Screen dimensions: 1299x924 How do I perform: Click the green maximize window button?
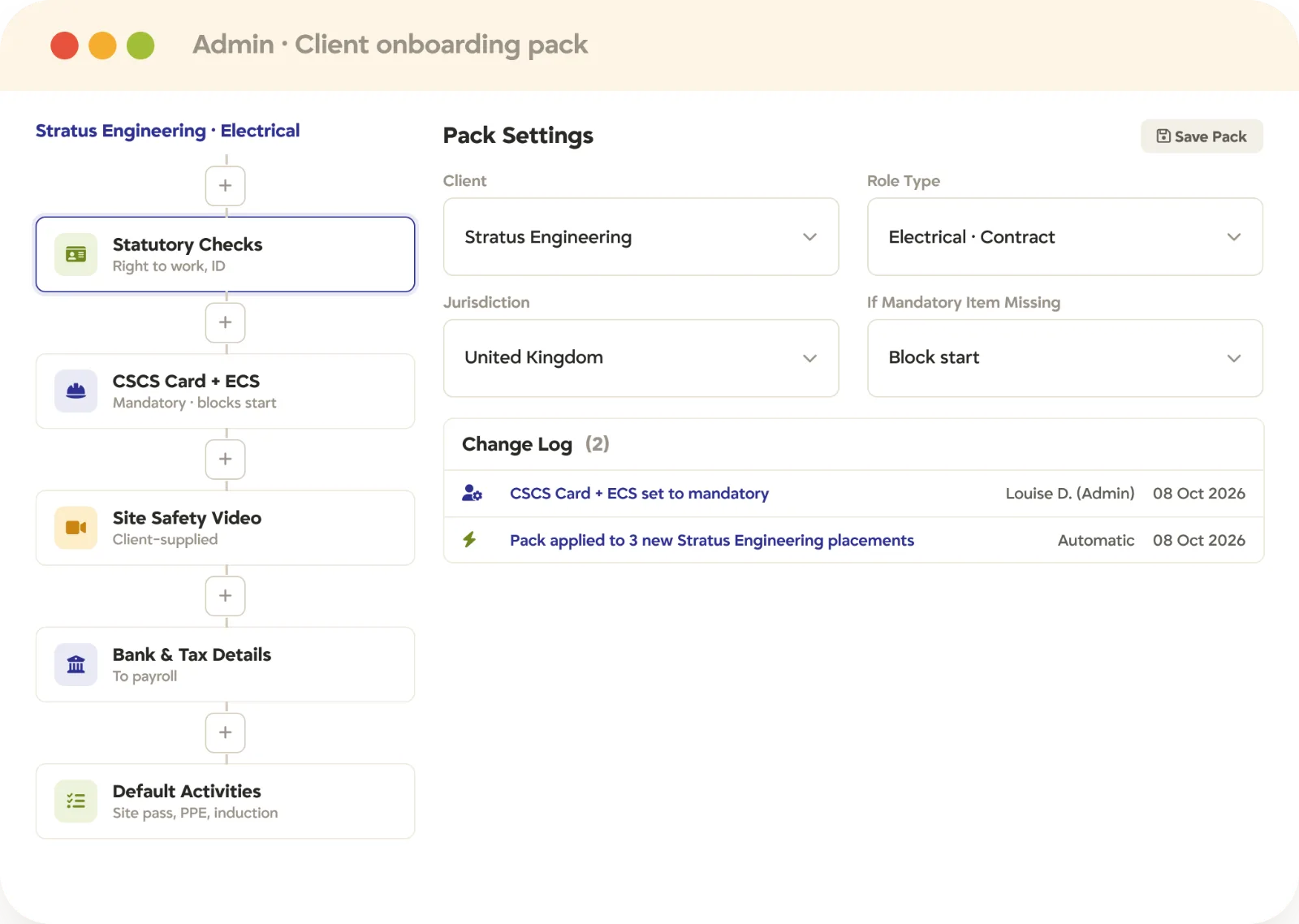[x=140, y=45]
